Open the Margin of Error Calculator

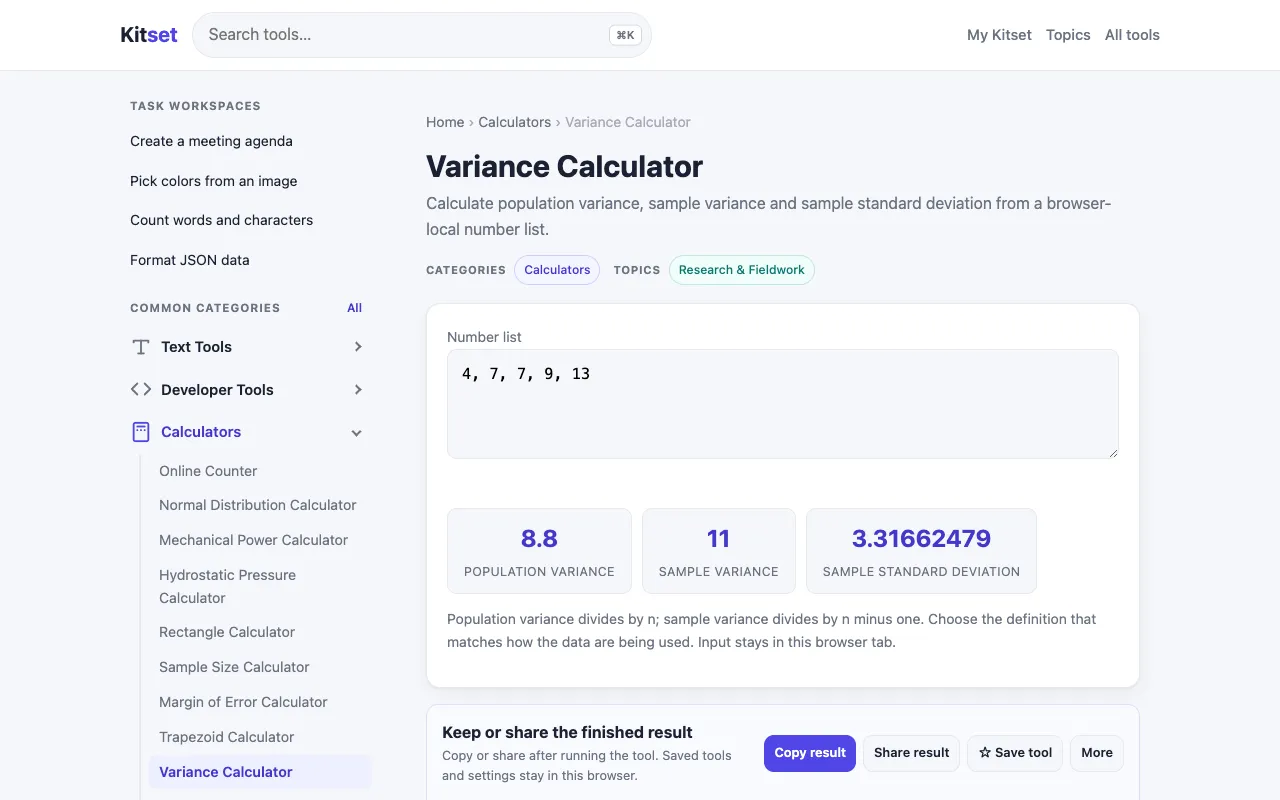[x=243, y=702]
